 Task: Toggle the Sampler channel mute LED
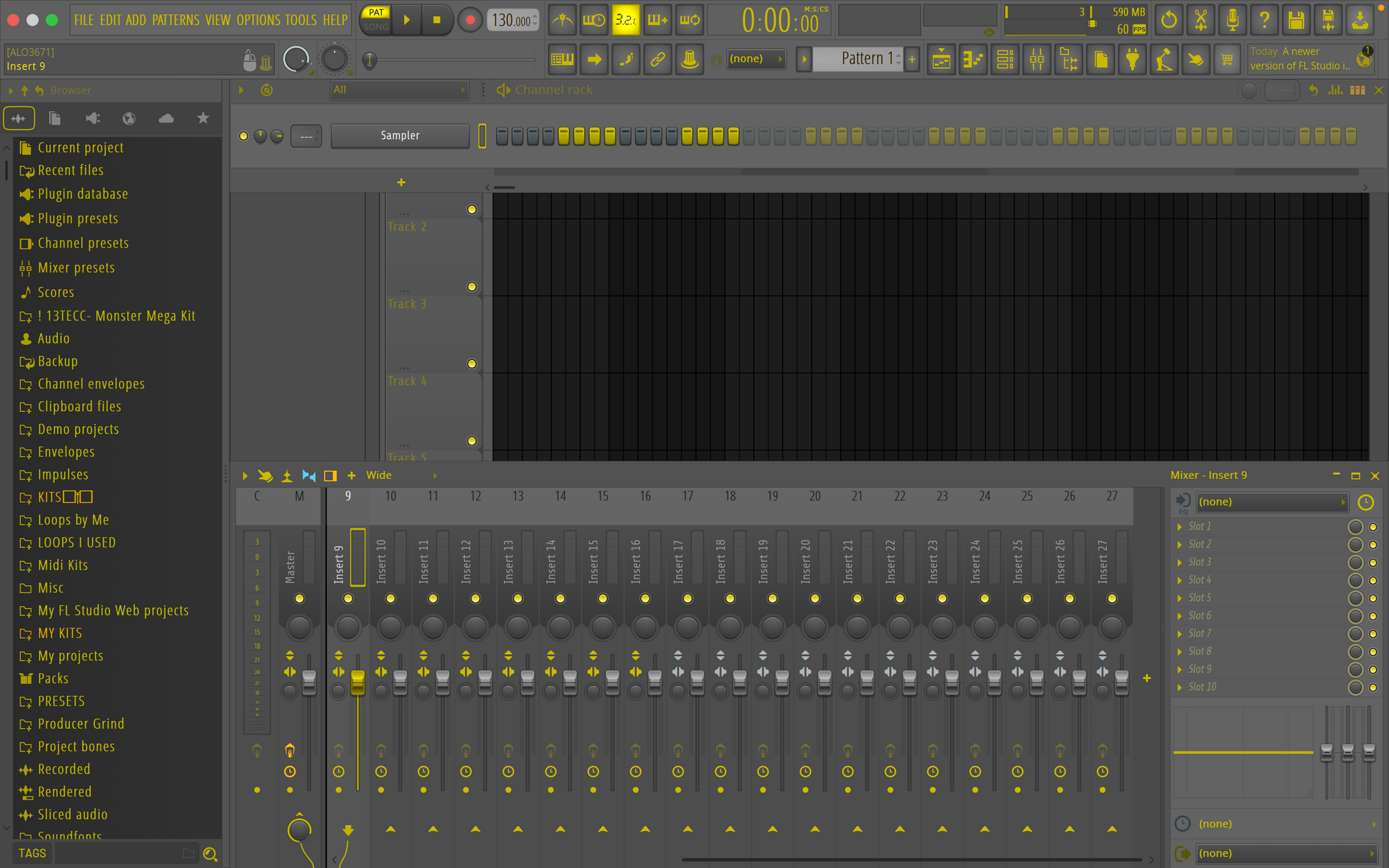tap(243, 136)
